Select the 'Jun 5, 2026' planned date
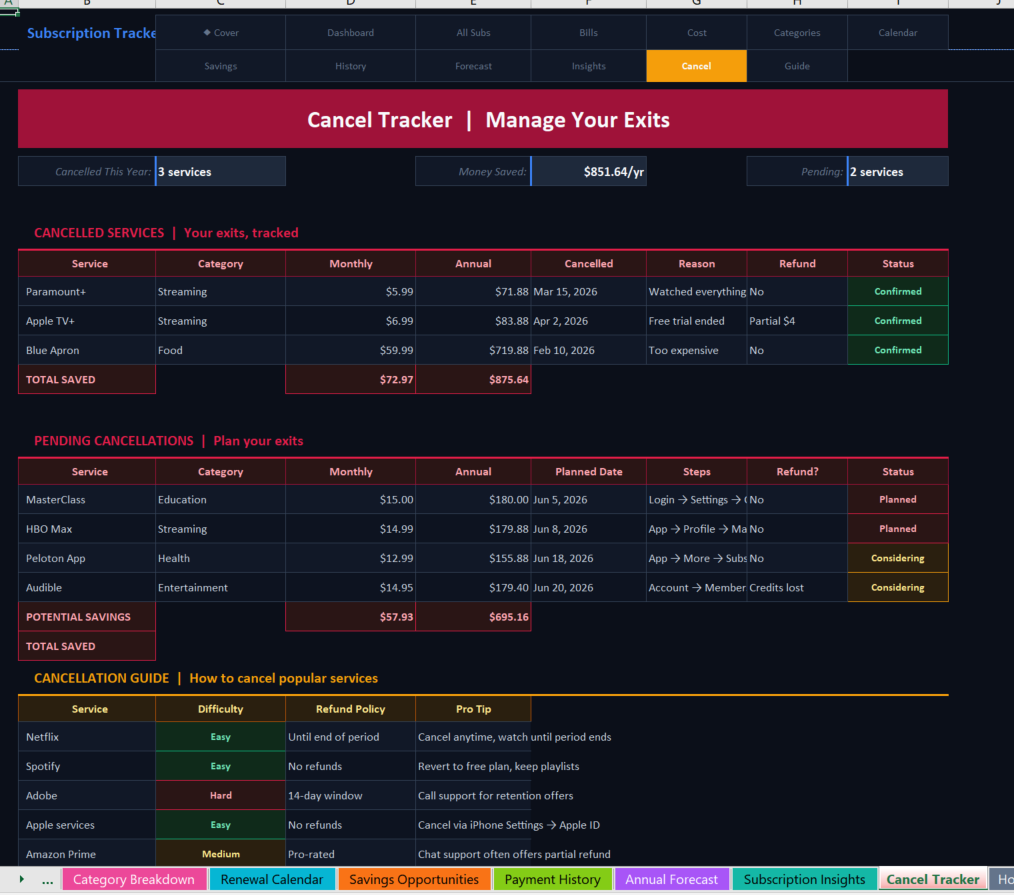 click(588, 499)
